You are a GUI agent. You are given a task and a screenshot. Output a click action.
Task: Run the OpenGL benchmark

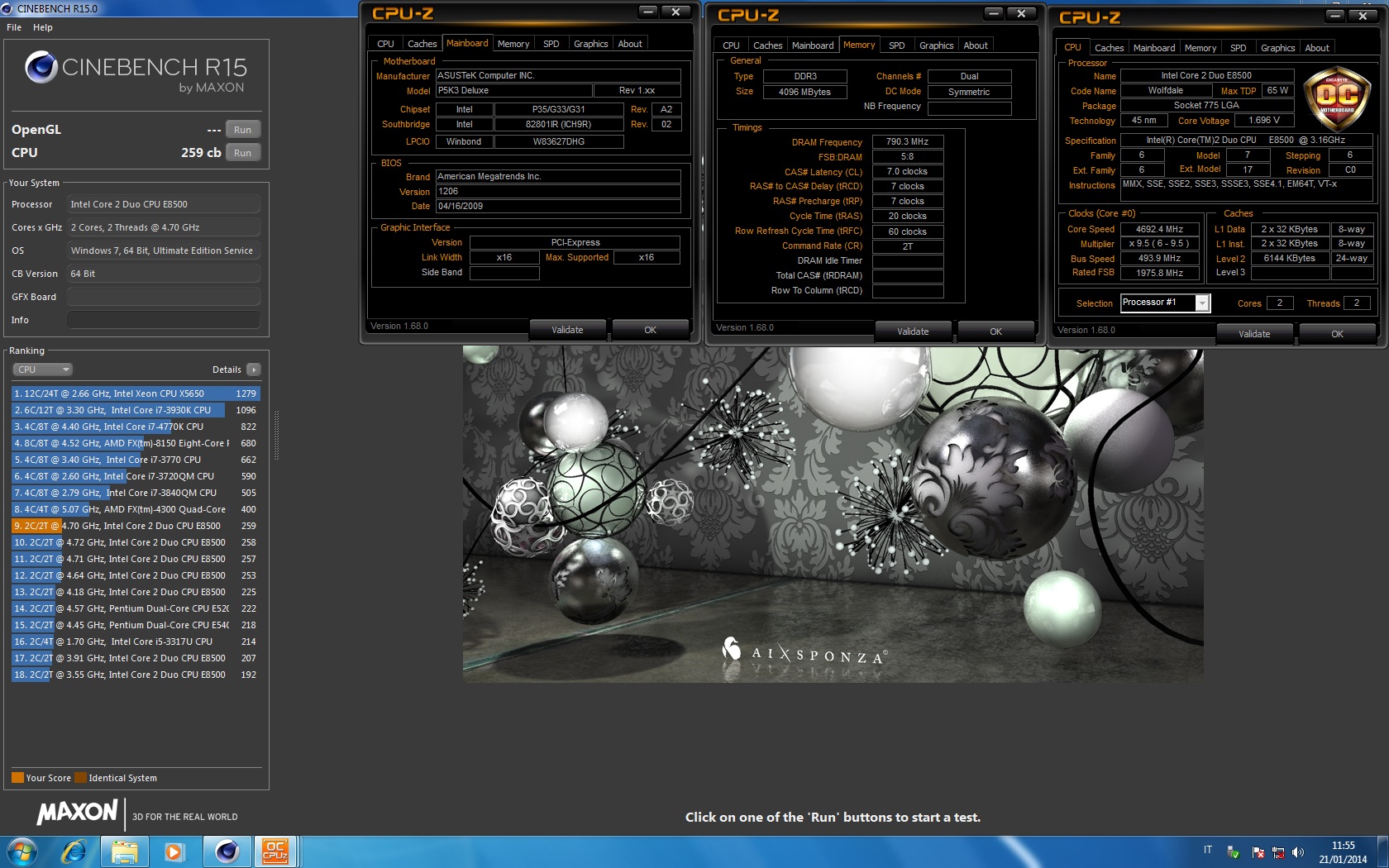[242, 130]
